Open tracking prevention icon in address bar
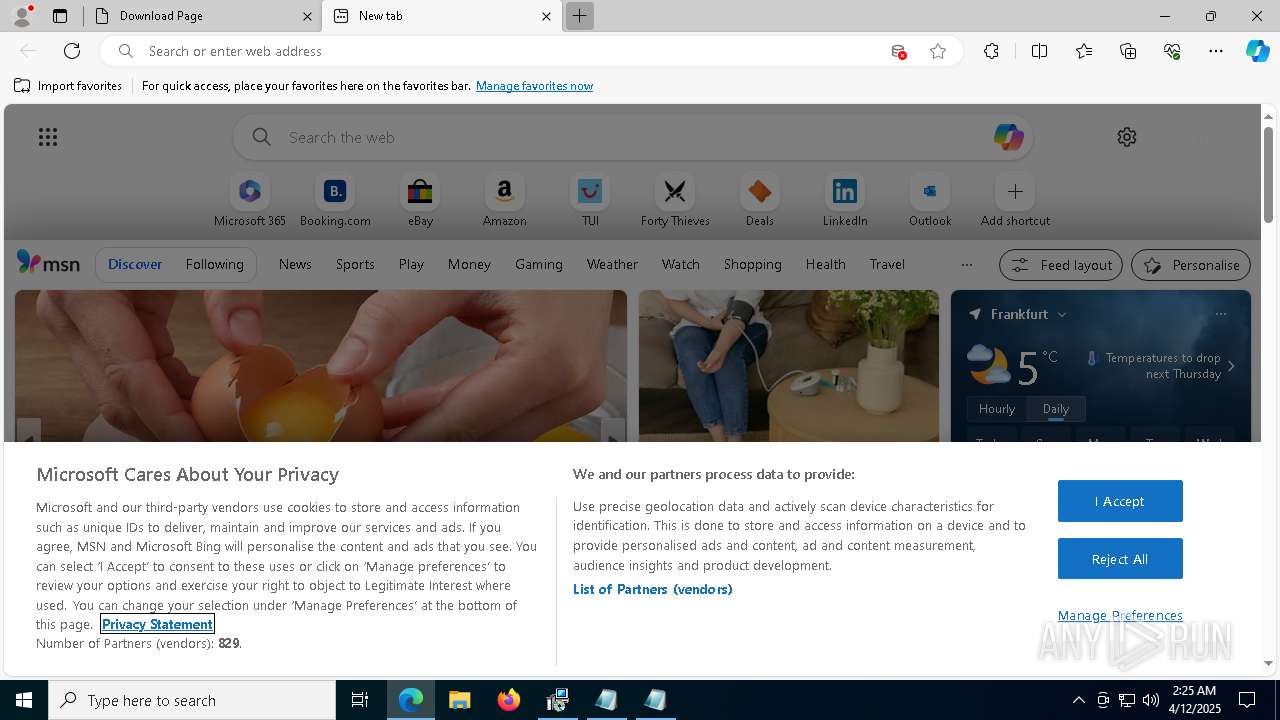Image resolution: width=1280 pixels, height=720 pixels. pos(898,52)
